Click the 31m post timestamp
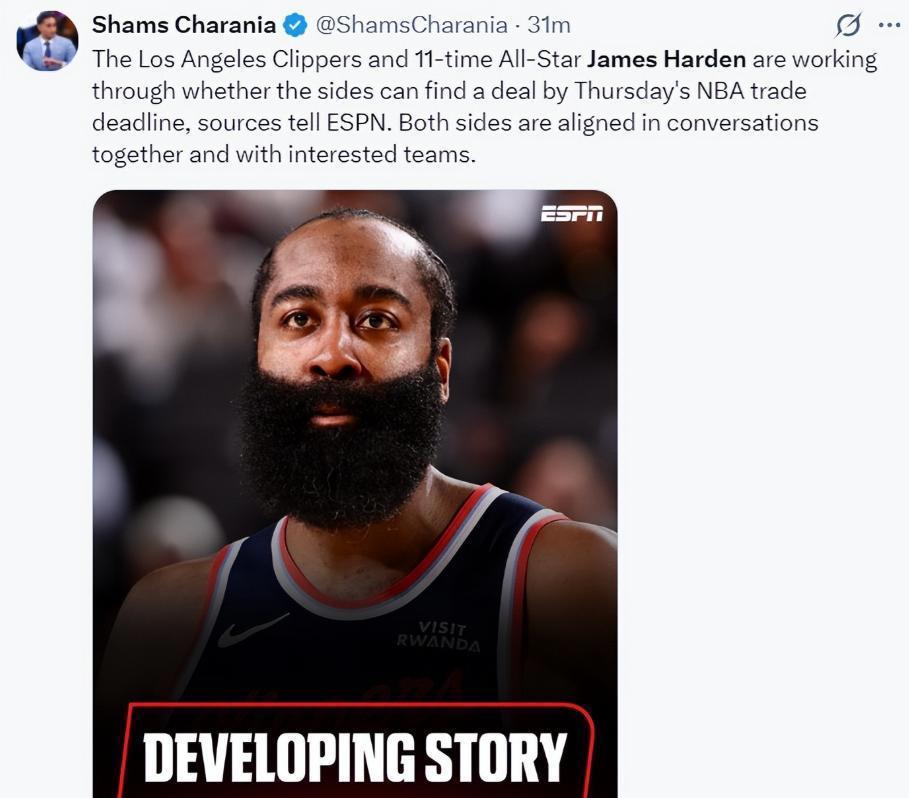The width and height of the screenshot is (909, 798). point(549,25)
